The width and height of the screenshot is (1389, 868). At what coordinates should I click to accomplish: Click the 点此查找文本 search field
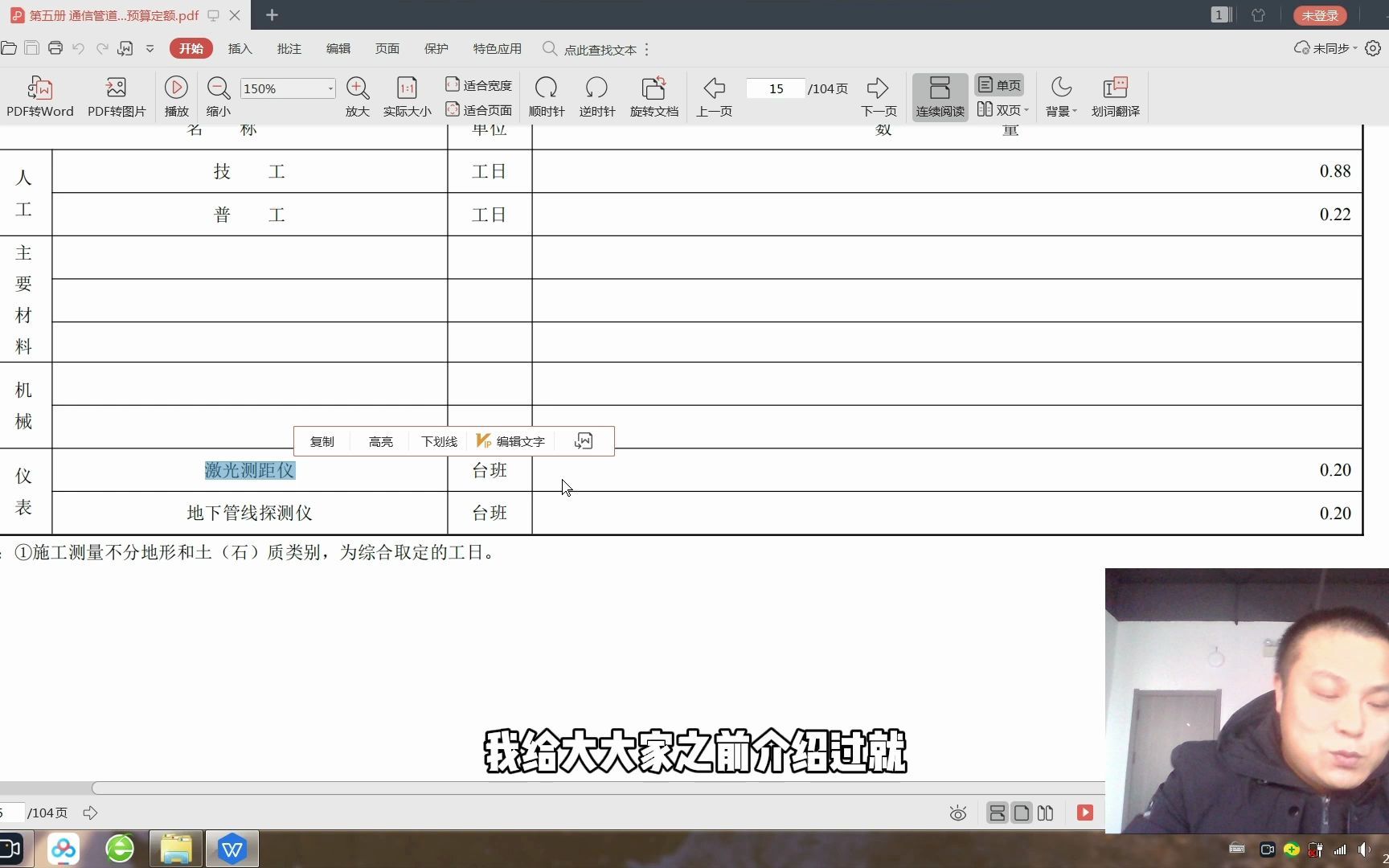[600, 49]
